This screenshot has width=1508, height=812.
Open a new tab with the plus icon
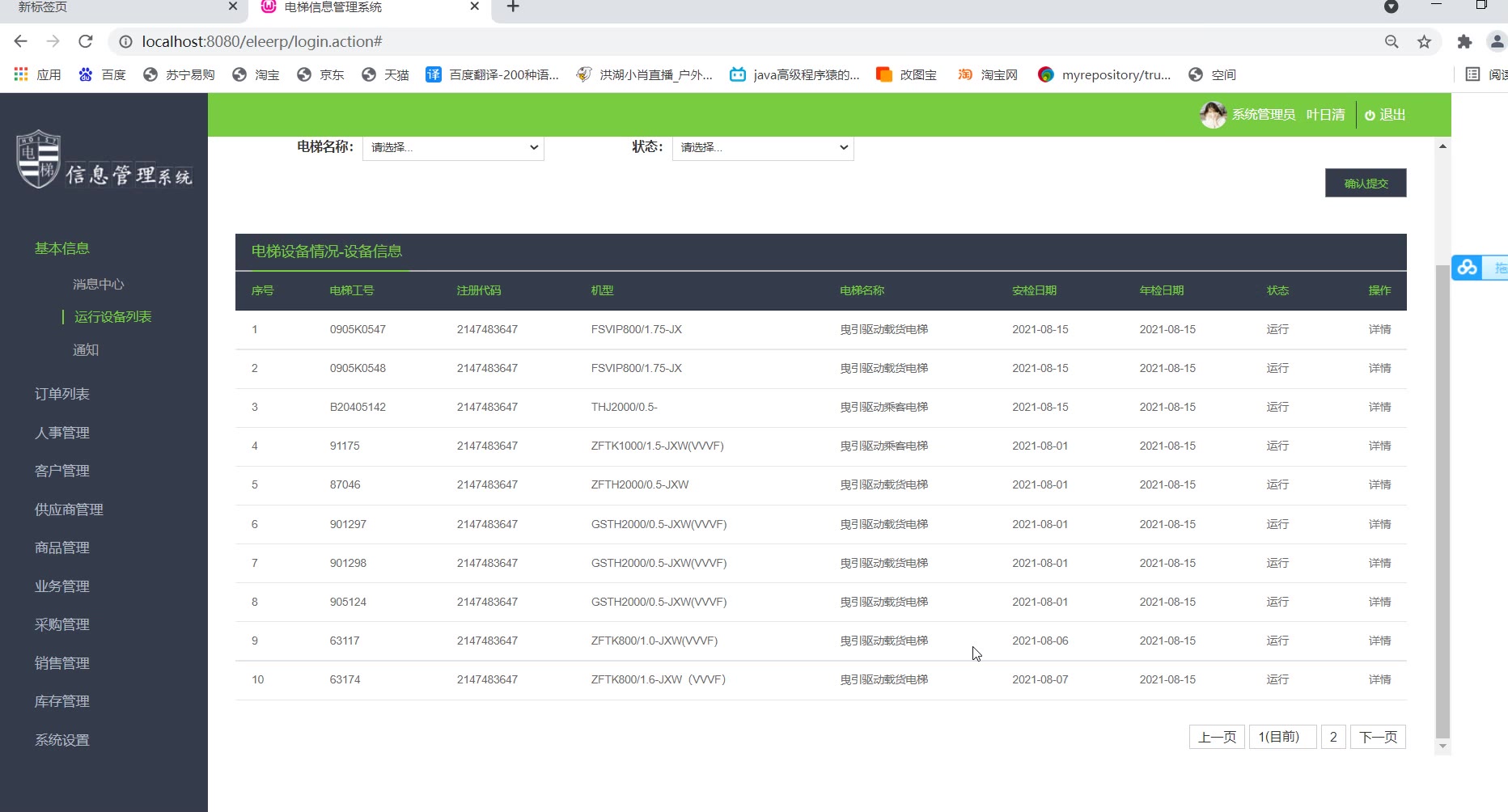513,7
